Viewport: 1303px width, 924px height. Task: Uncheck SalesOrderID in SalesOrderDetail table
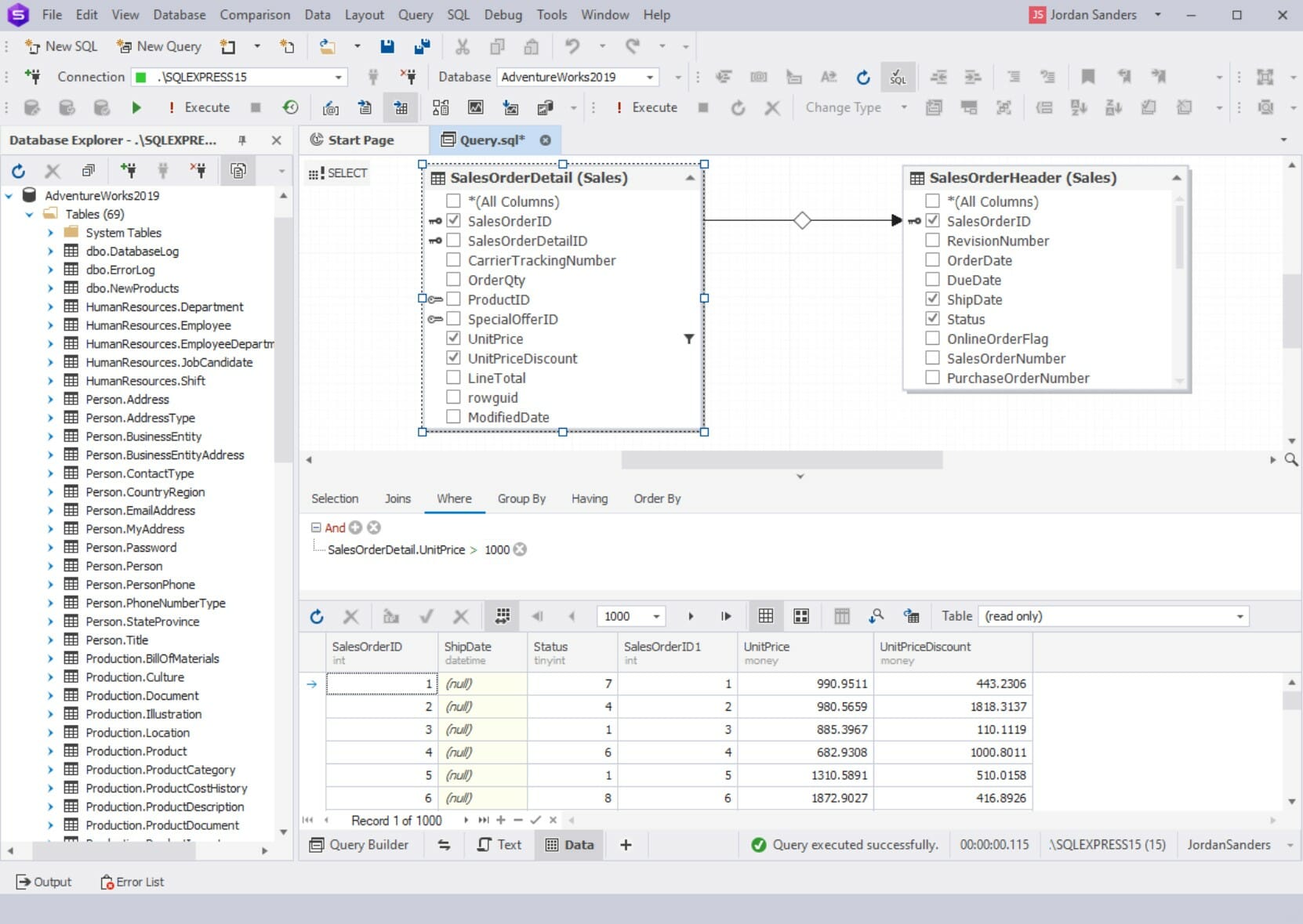[453, 220]
